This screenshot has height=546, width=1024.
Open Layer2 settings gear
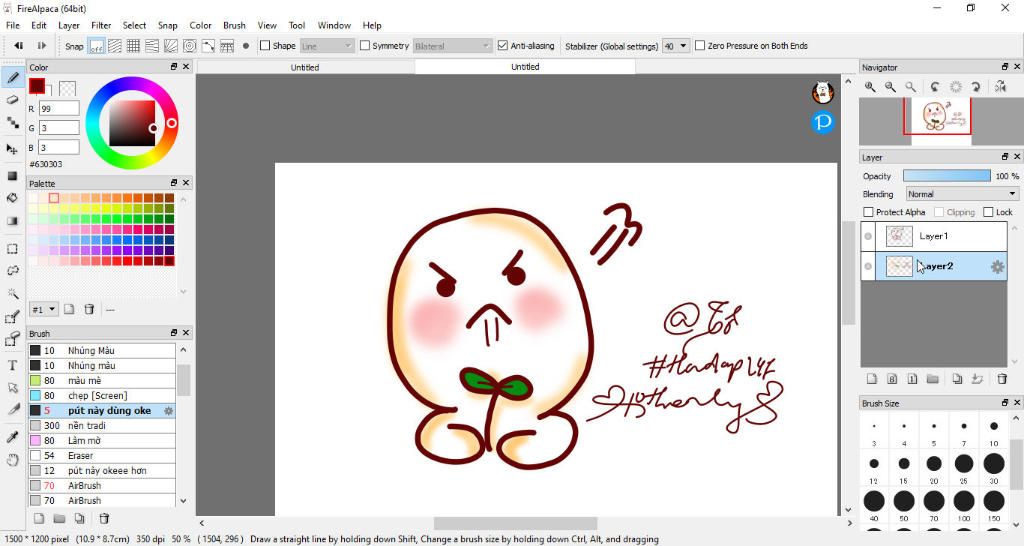997,266
